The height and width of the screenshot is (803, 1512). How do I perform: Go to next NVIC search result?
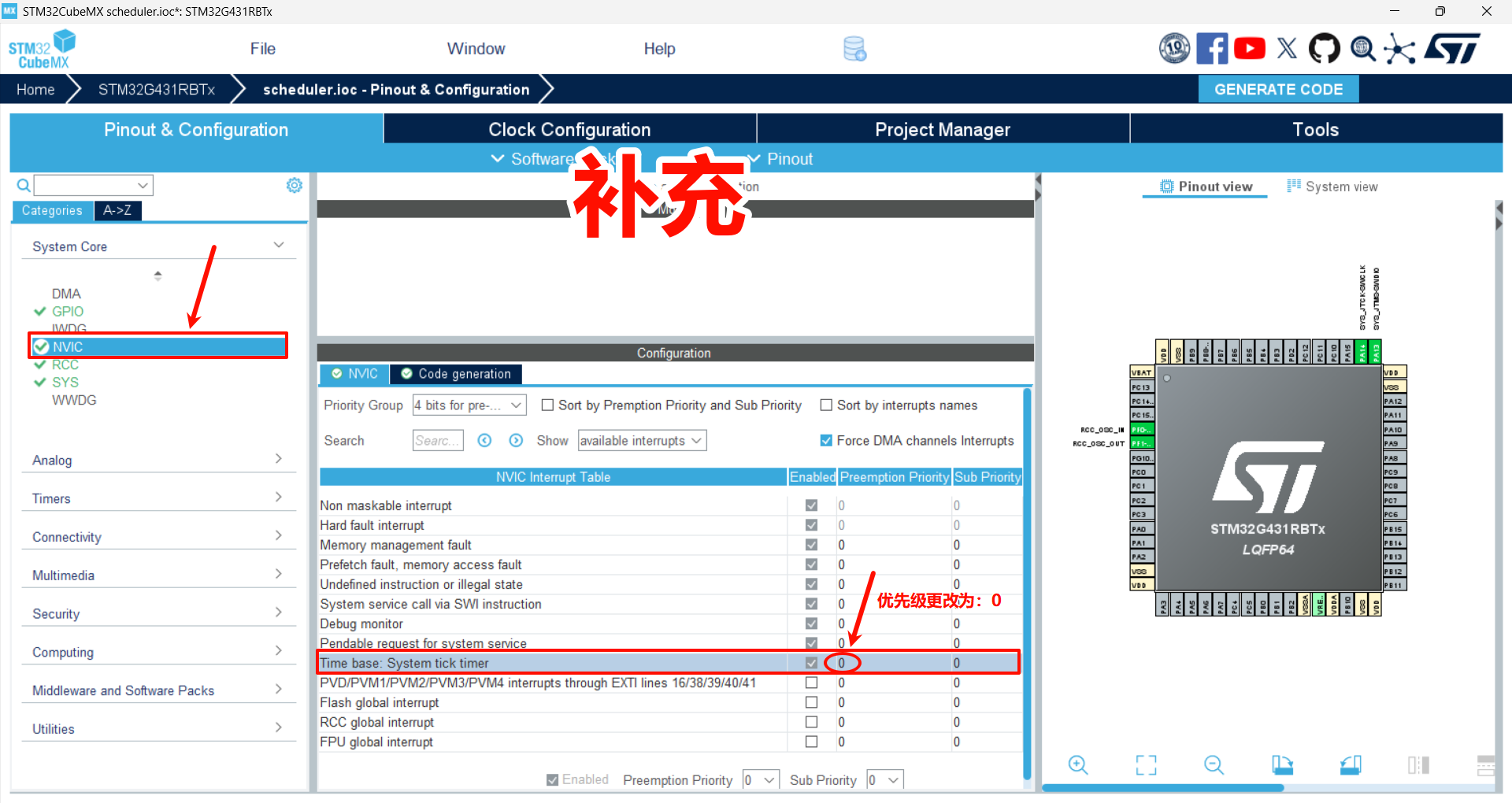(516, 441)
